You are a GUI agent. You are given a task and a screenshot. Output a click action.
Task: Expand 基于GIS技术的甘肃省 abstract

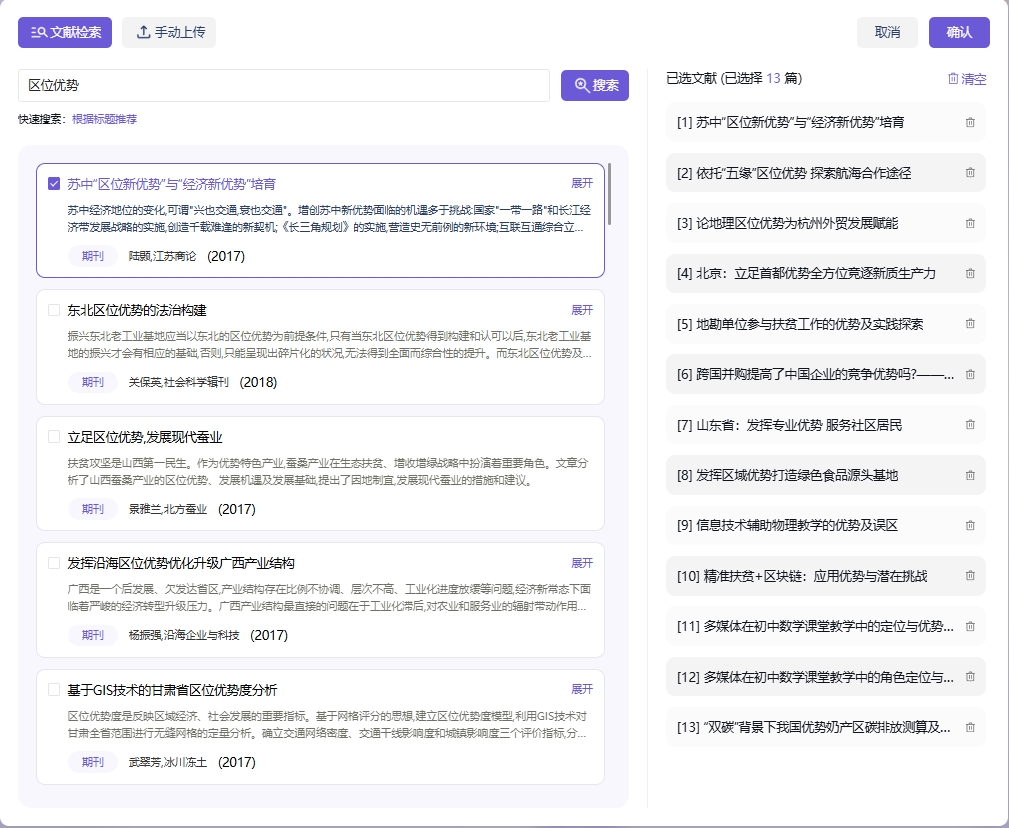[x=582, y=689]
